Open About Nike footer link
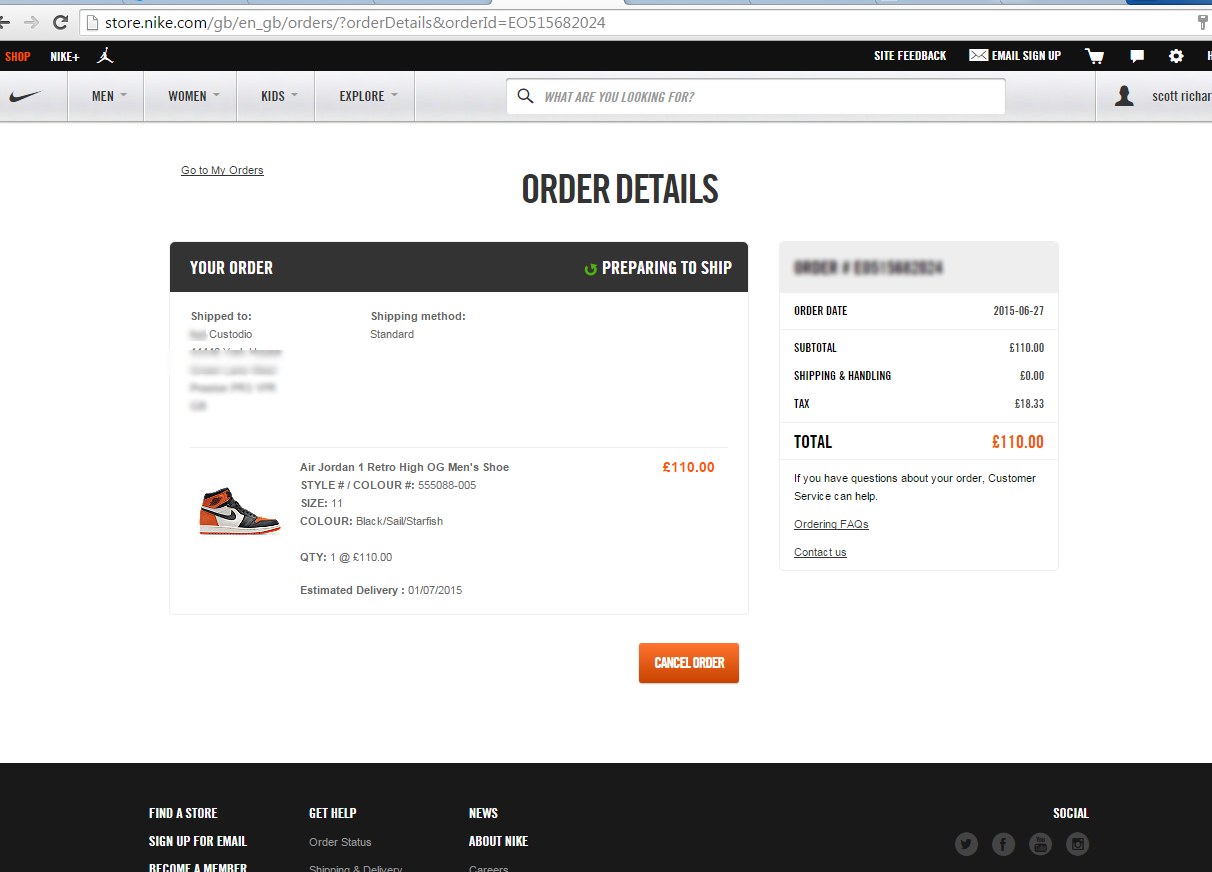The height and width of the screenshot is (872, 1212). pos(498,841)
